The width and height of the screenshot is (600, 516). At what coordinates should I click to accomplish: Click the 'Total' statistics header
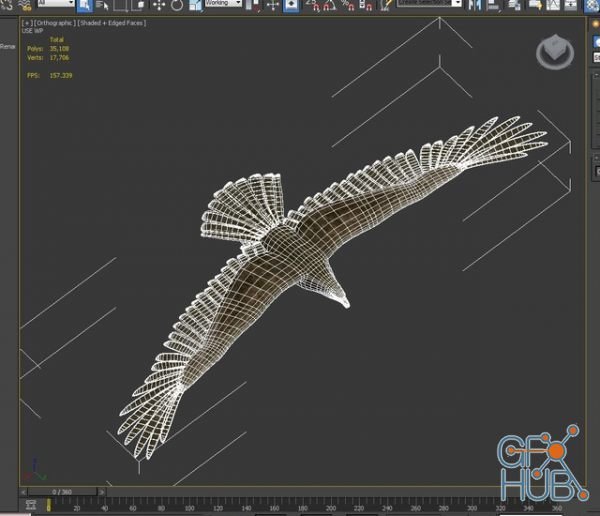[57, 40]
